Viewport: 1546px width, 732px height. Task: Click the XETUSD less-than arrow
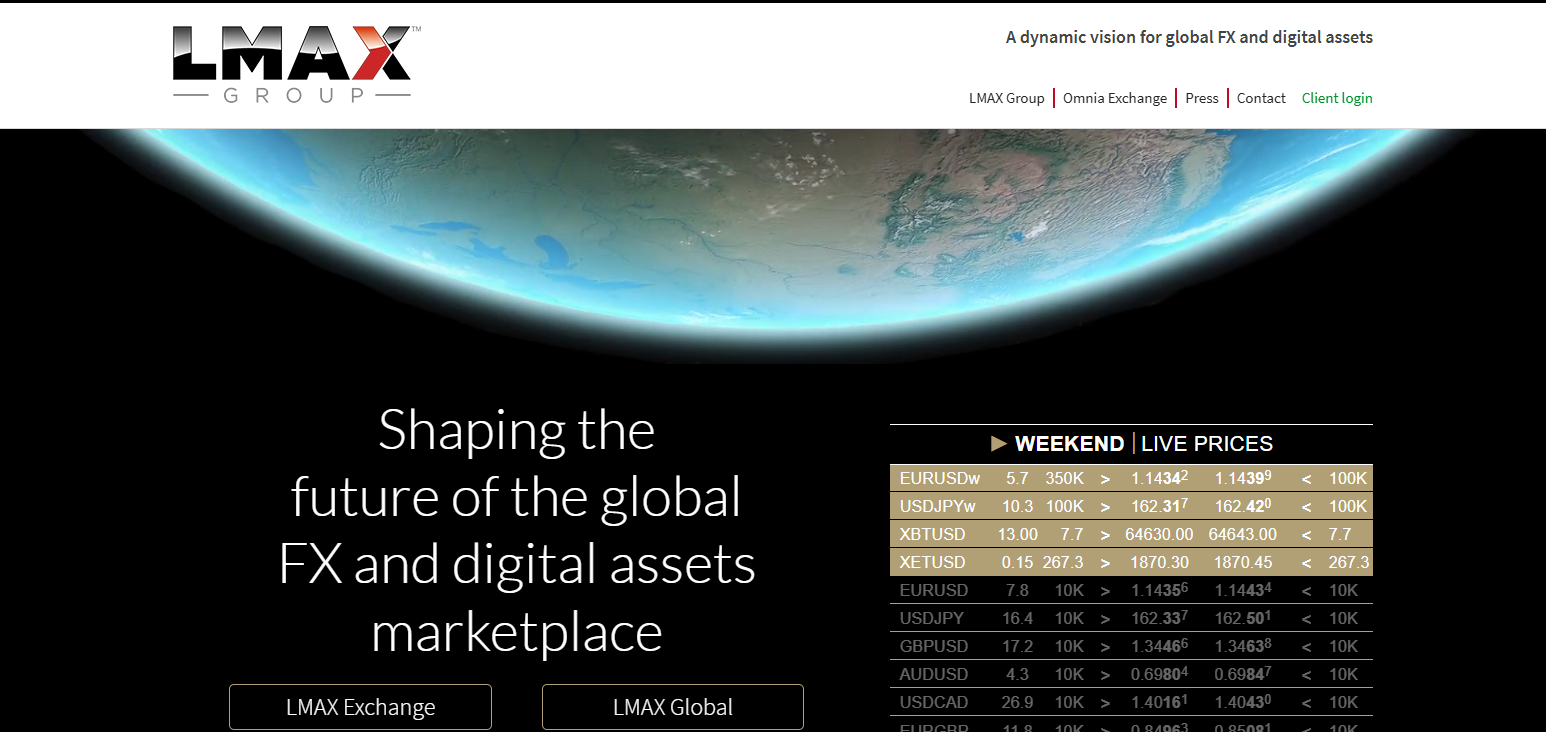[x=1306, y=563]
